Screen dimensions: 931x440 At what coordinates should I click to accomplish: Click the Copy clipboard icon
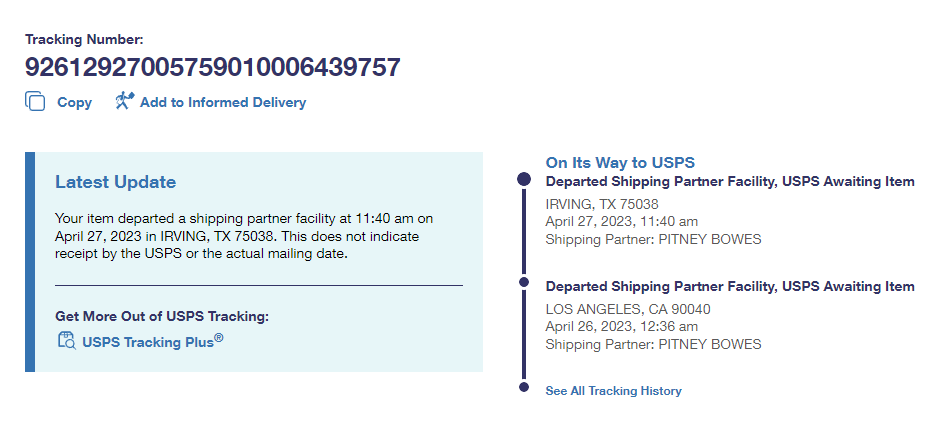pyautogui.click(x=35, y=101)
